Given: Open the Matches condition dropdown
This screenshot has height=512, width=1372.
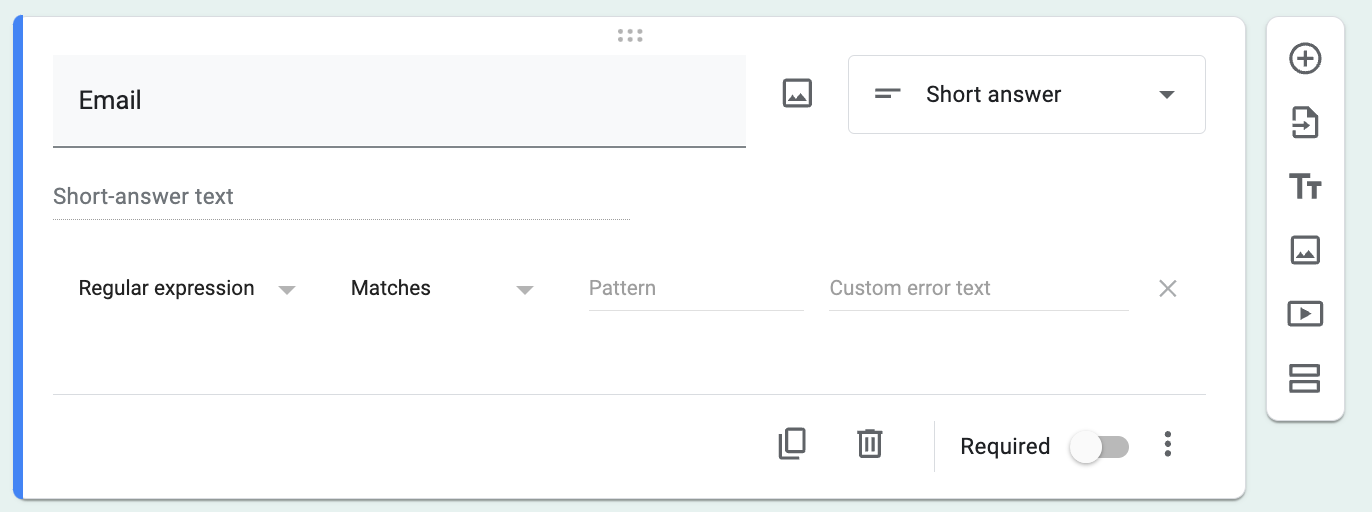Looking at the screenshot, I should tap(441, 289).
